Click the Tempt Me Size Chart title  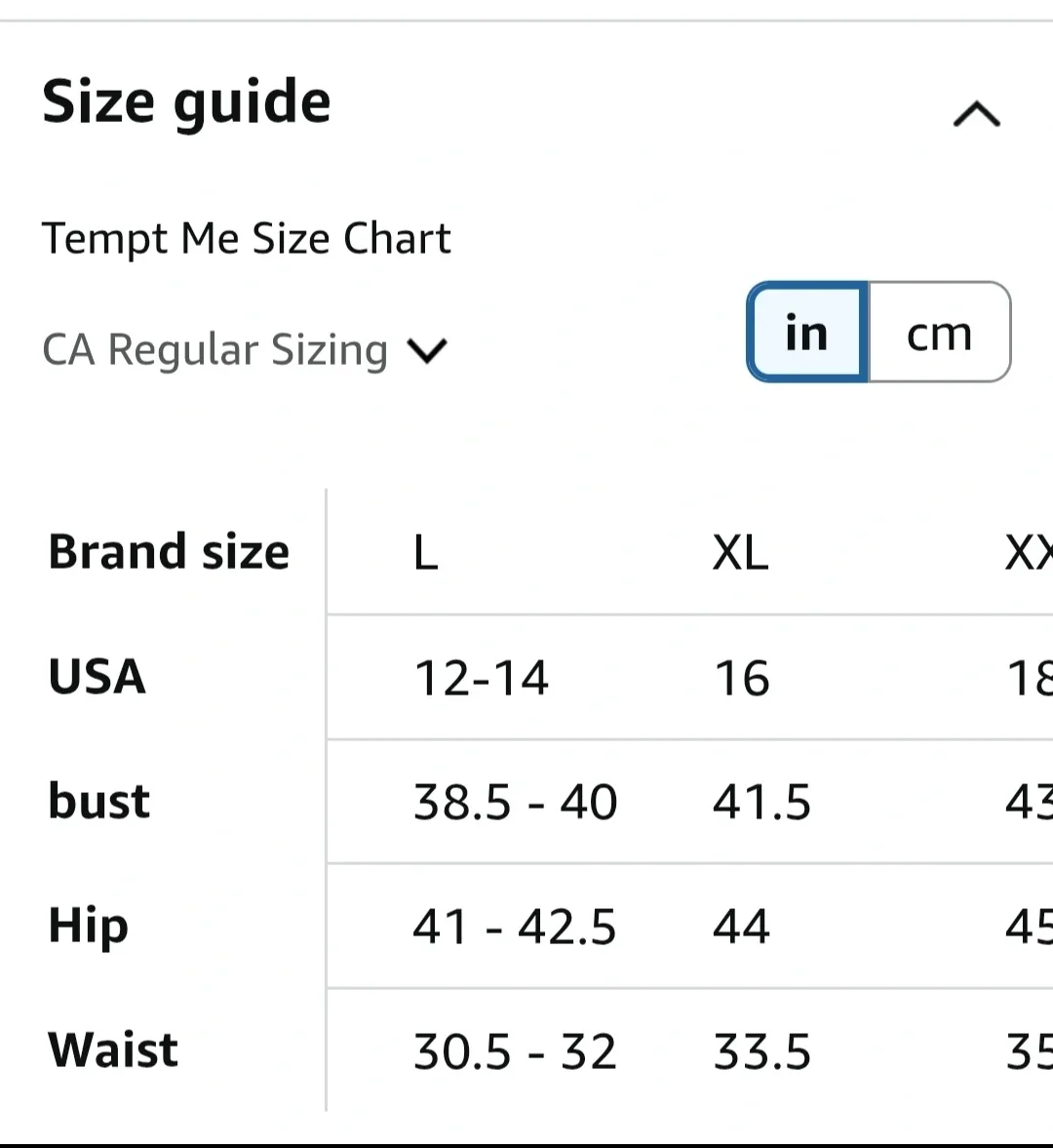point(246,239)
